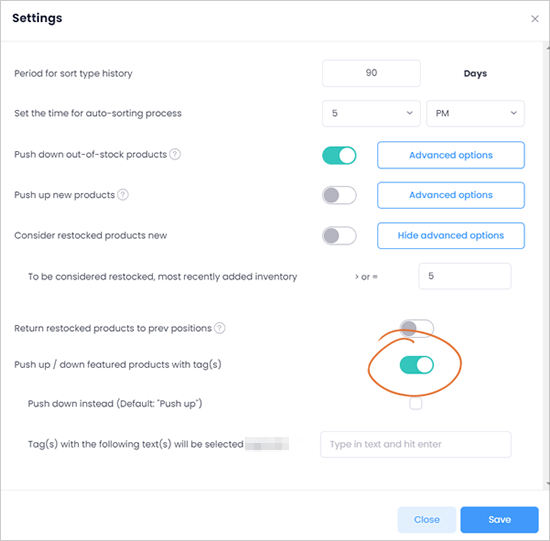The image size is (550, 541).
Task: Disable featured products with tag(s) switch
Action: [417, 365]
